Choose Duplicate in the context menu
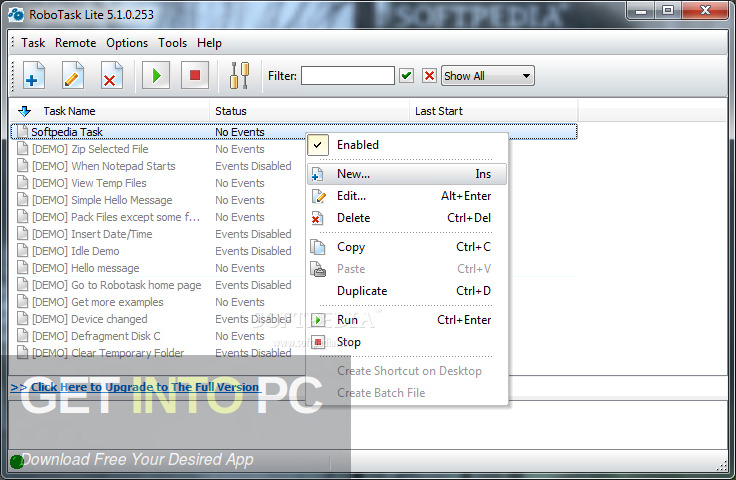This screenshot has width=736, height=480. [407, 291]
